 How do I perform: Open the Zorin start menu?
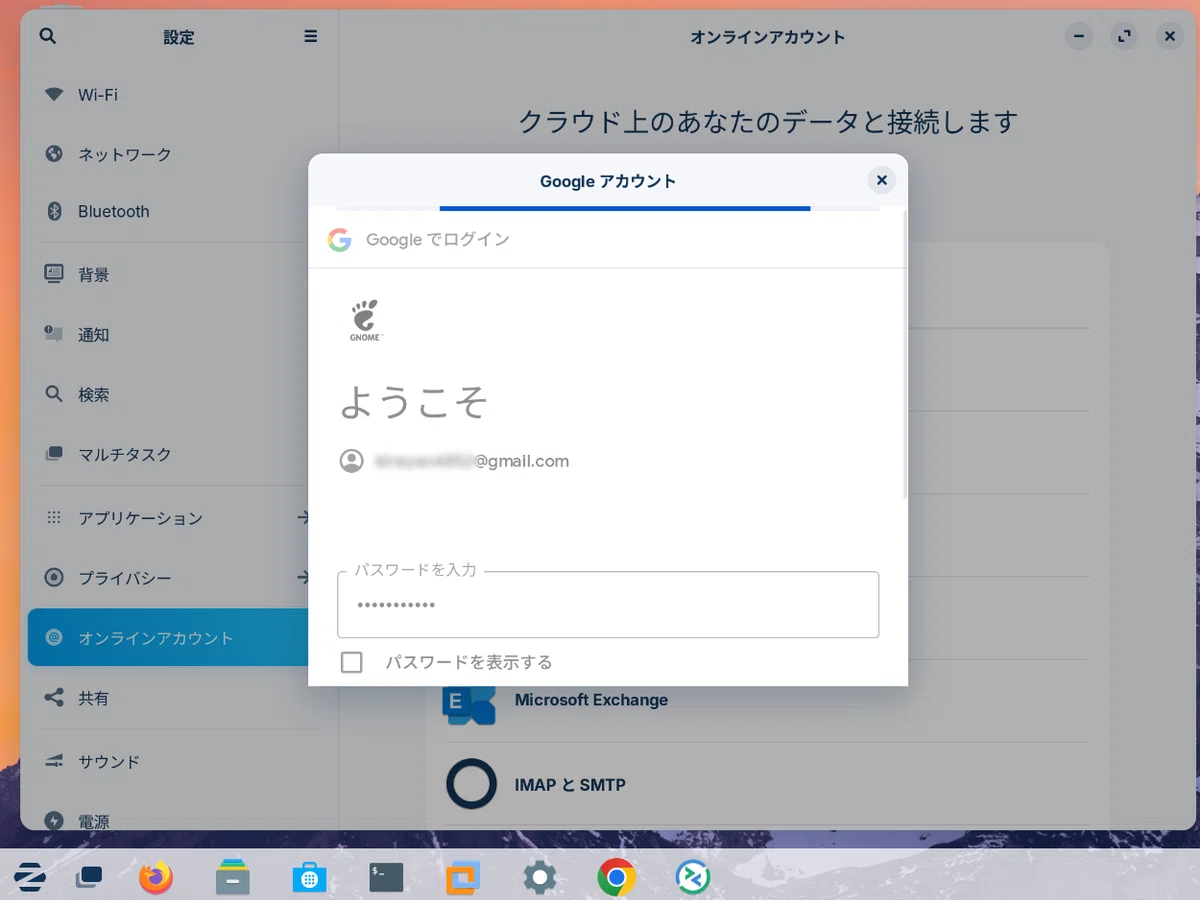click(x=30, y=878)
